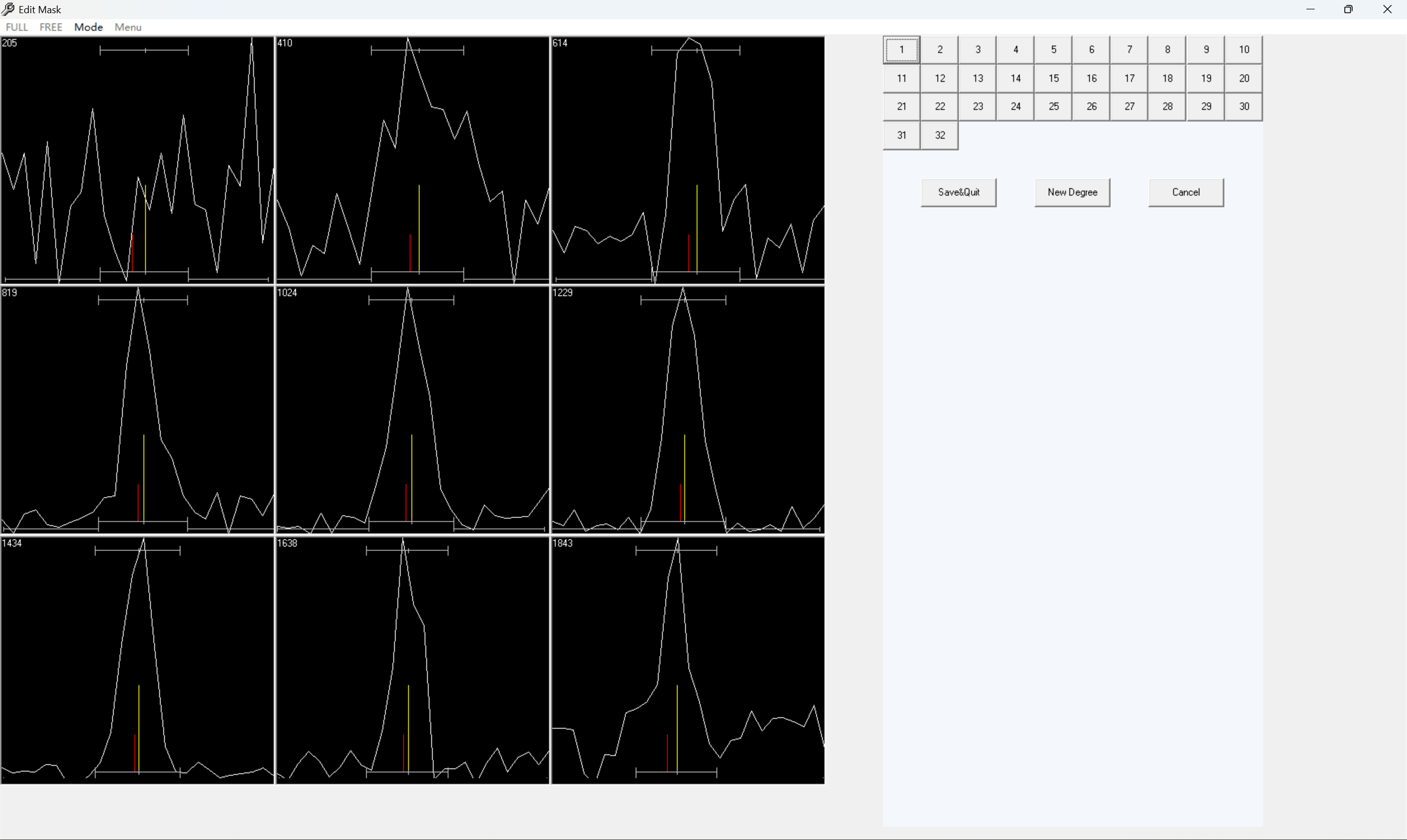This screenshot has height=840, width=1407.
Task: Open the Menu item in menubar
Action: click(x=128, y=27)
